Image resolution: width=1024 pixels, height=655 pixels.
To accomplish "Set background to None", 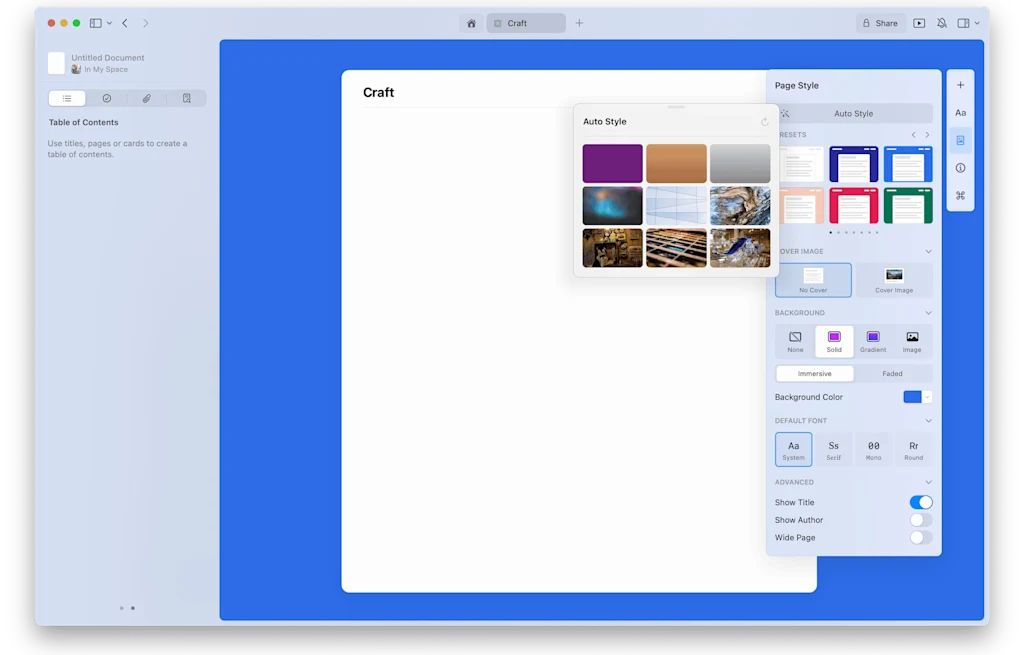I will click(x=795, y=342).
